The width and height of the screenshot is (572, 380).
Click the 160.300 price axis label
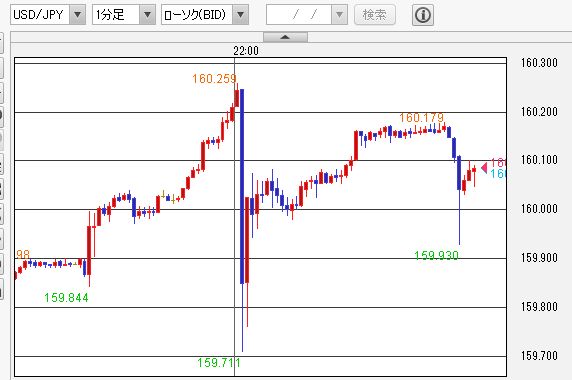(539, 63)
